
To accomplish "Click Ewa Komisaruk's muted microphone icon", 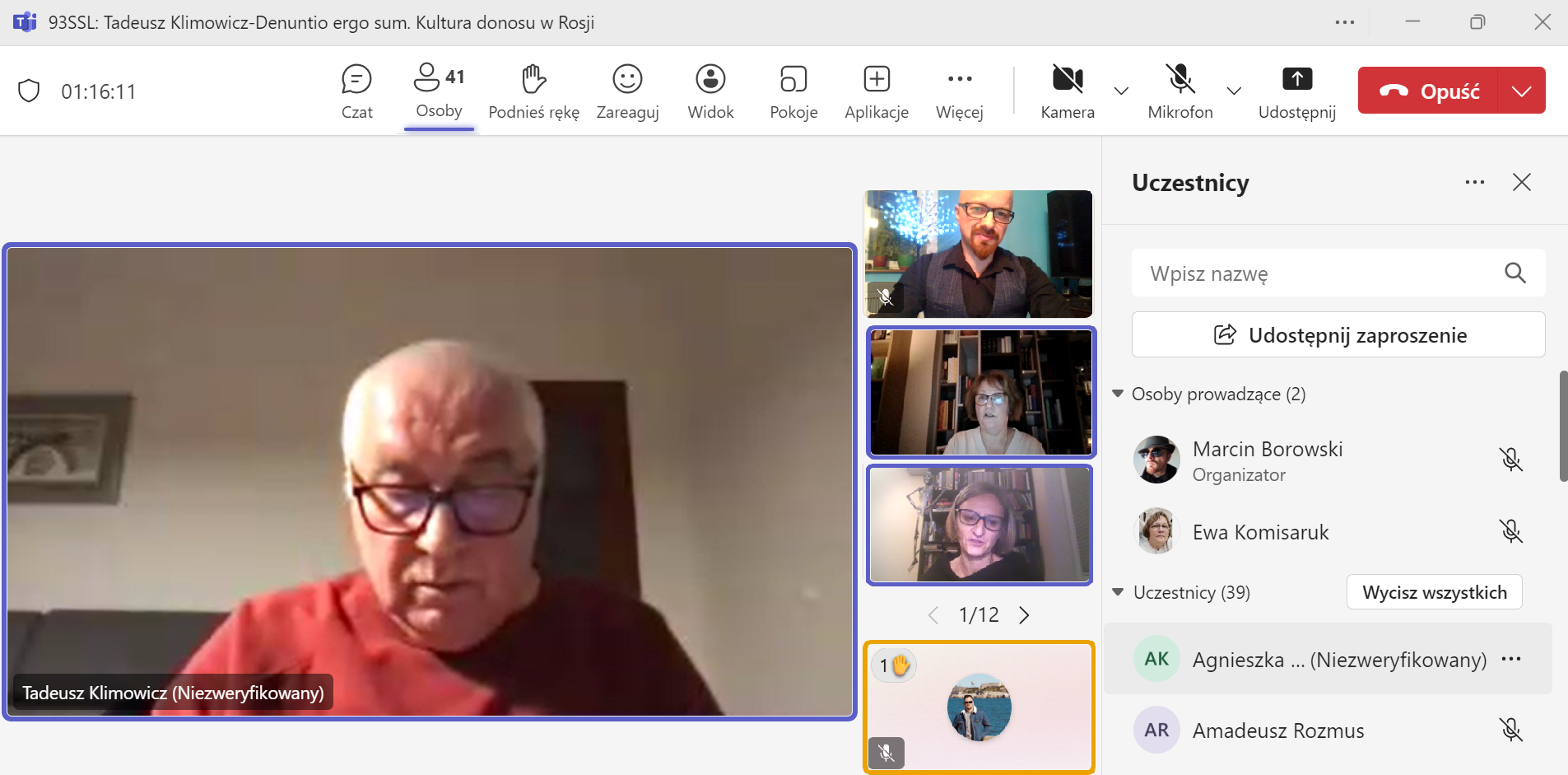I will point(1510,531).
